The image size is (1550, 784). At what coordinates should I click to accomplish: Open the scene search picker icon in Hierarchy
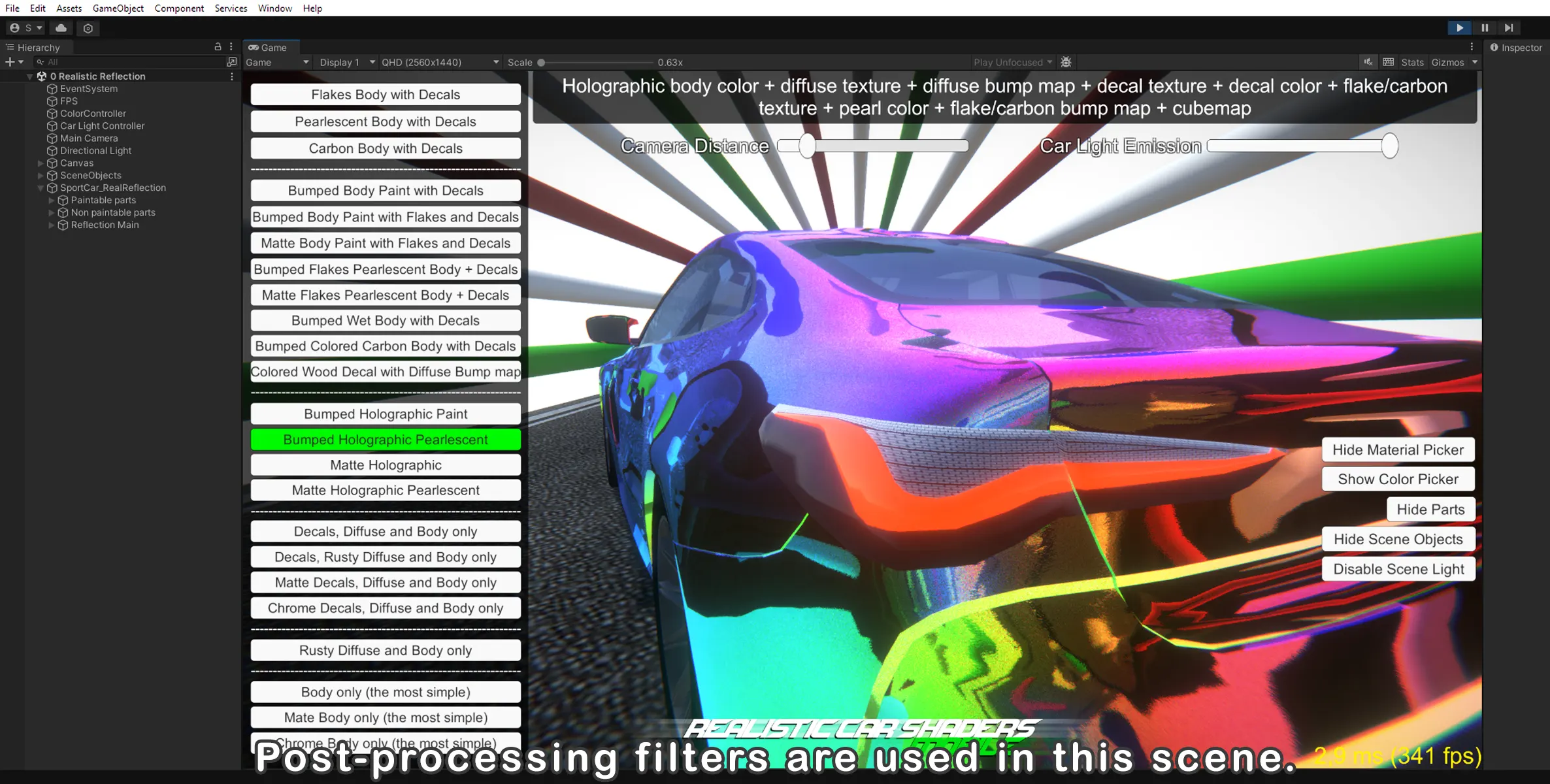coord(231,62)
